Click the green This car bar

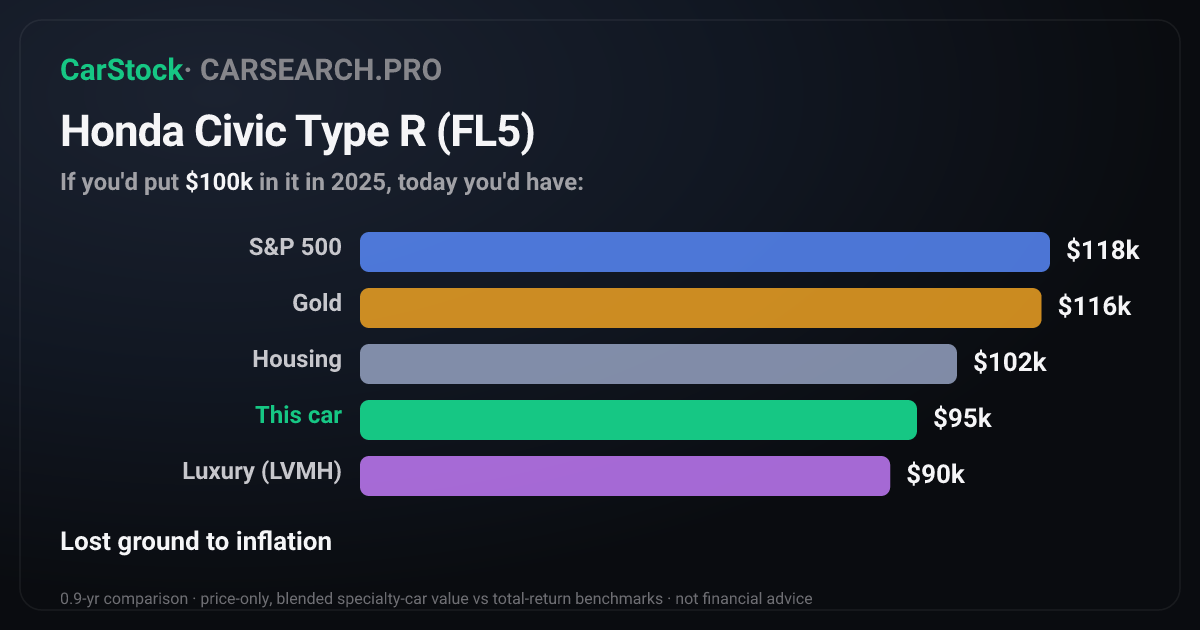click(638, 420)
